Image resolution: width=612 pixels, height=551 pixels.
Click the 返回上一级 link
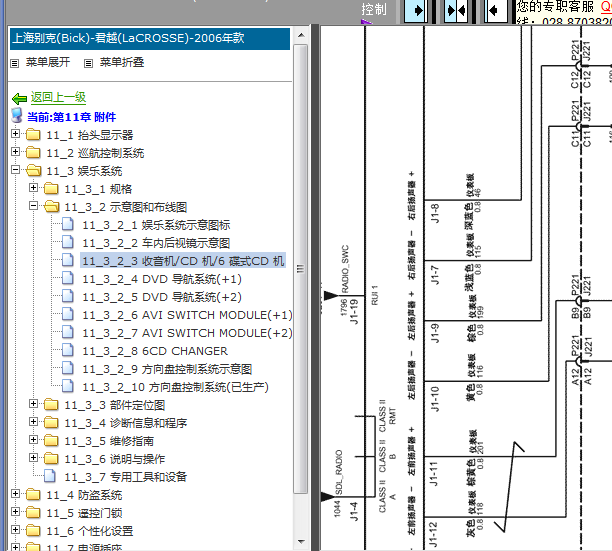click(x=59, y=97)
